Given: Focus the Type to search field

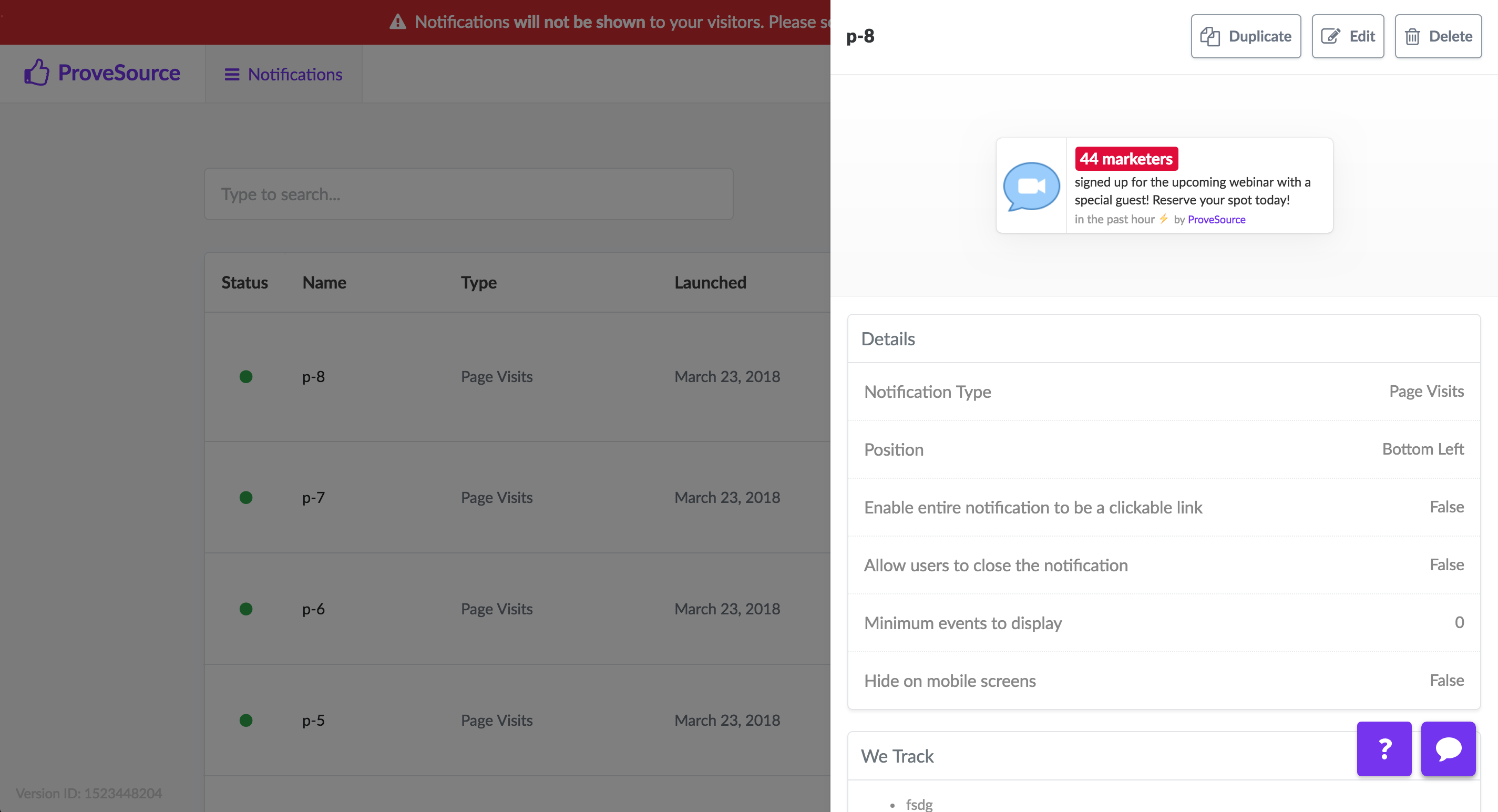Looking at the screenshot, I should [468, 194].
